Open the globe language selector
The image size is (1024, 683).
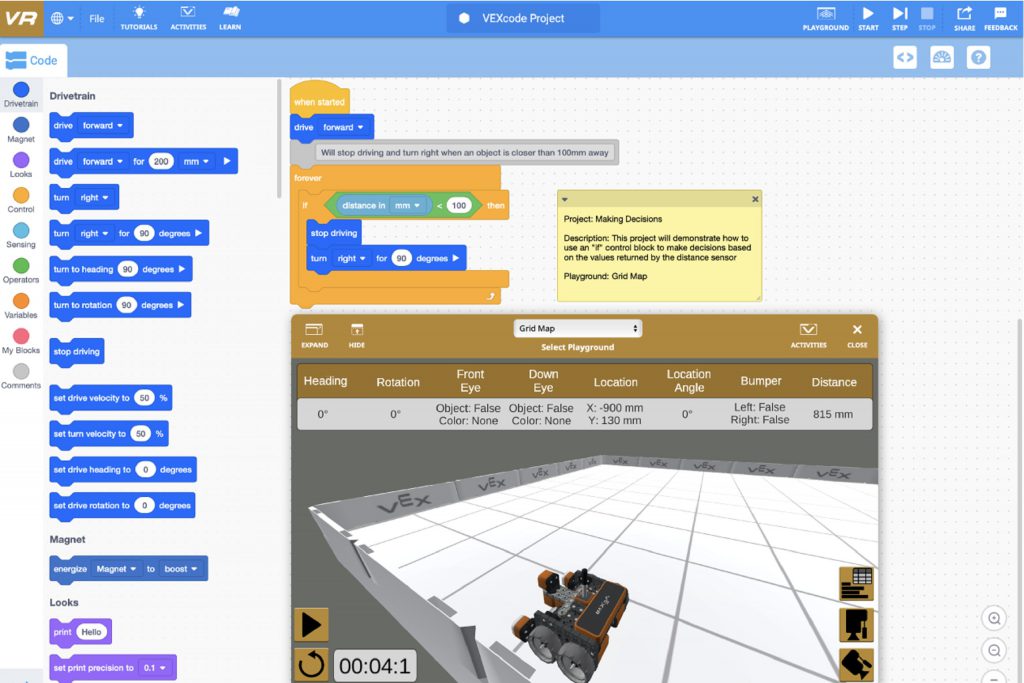pos(62,18)
